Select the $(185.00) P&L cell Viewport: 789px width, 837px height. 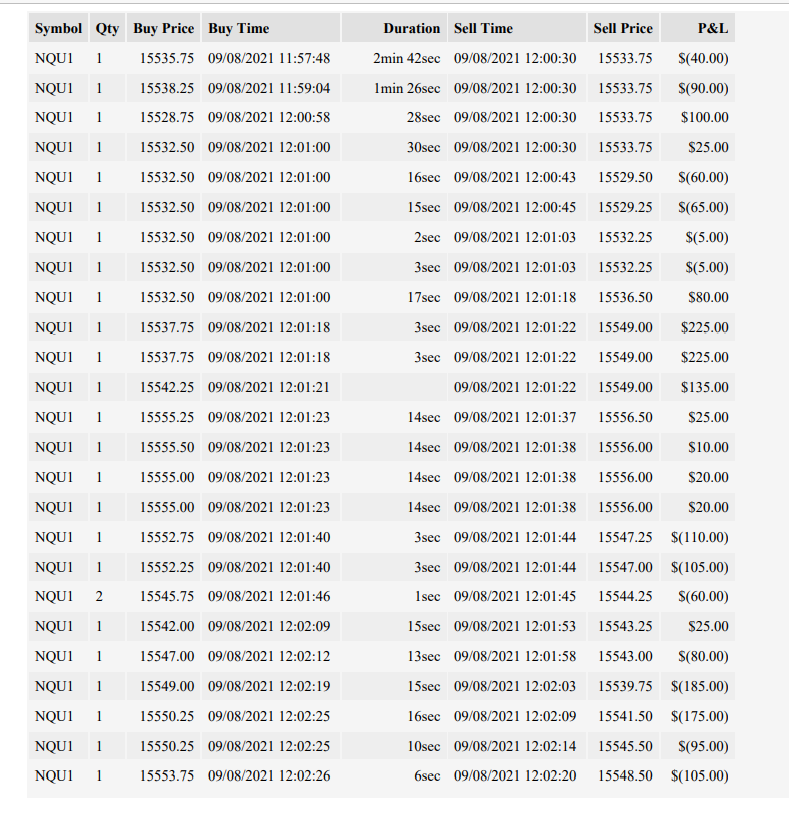(698, 686)
